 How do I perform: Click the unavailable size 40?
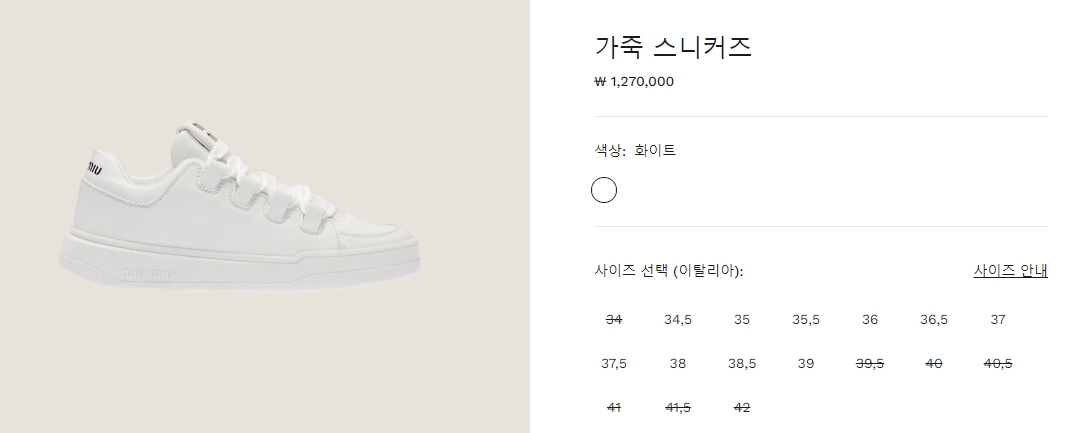point(934,364)
